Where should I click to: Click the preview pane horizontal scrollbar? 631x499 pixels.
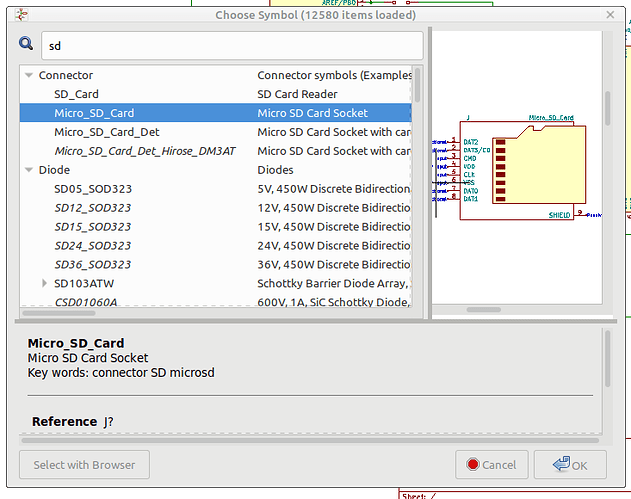pos(484,310)
